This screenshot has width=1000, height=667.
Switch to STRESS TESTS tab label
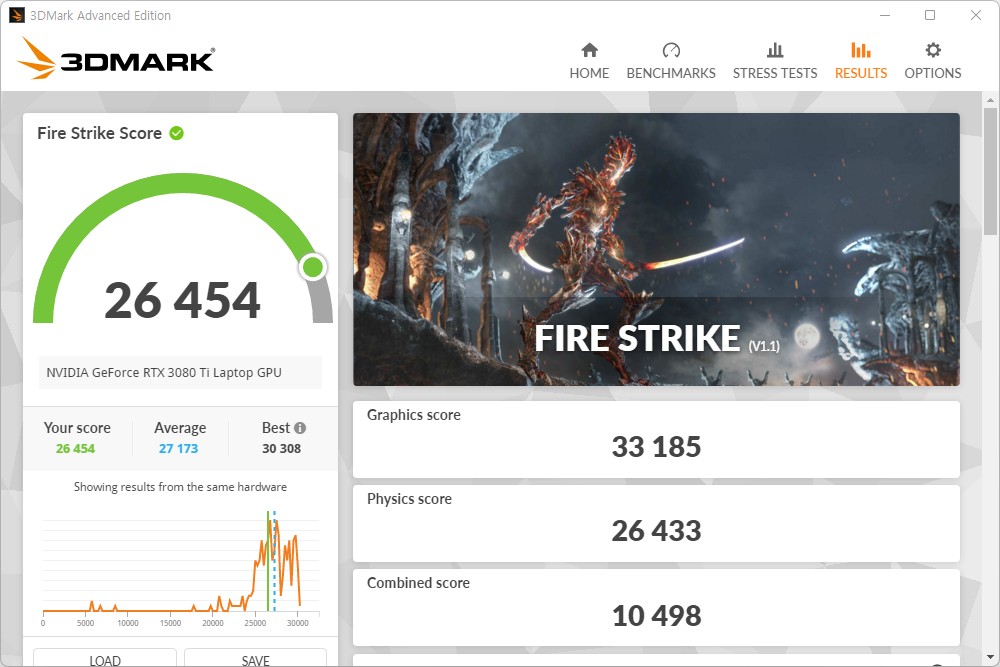point(775,73)
